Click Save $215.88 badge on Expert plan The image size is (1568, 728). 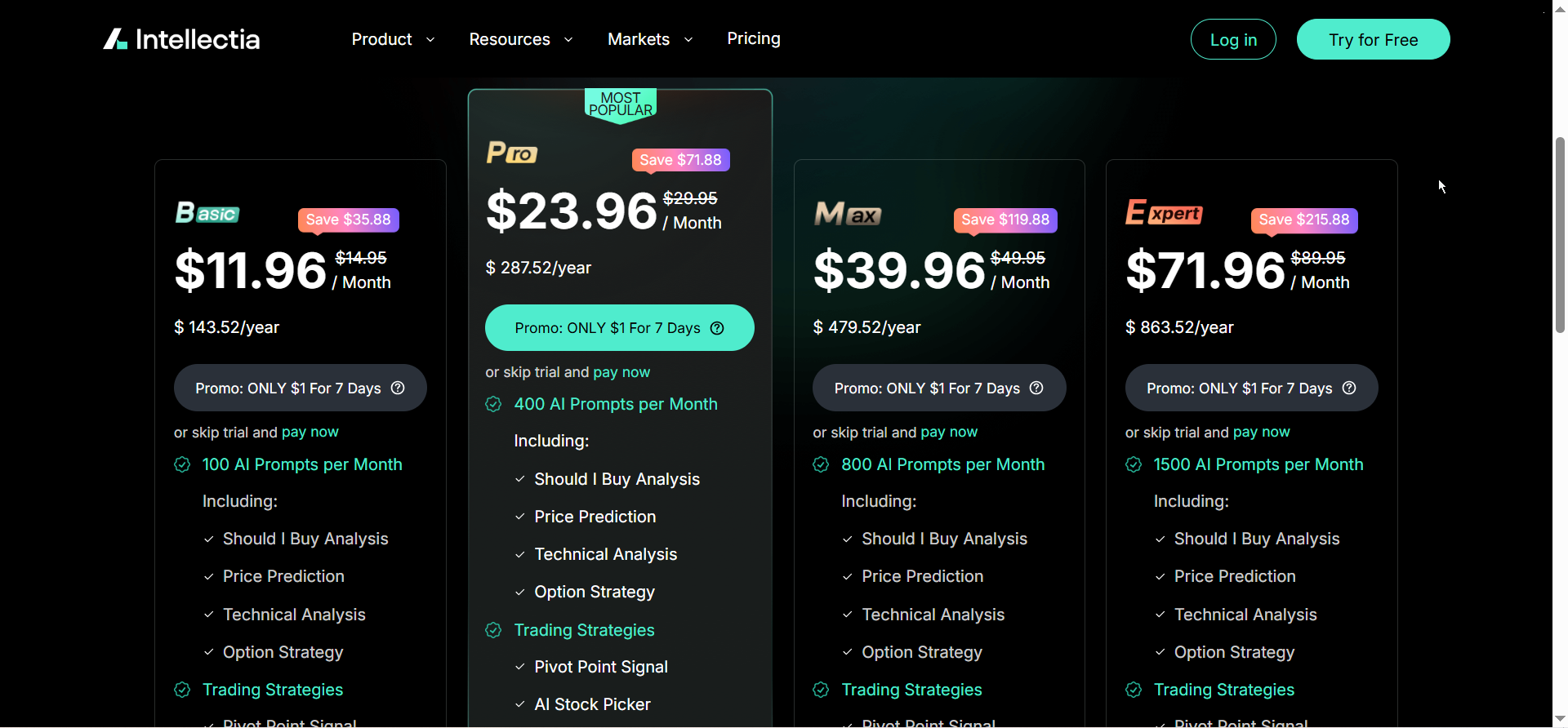(1303, 220)
